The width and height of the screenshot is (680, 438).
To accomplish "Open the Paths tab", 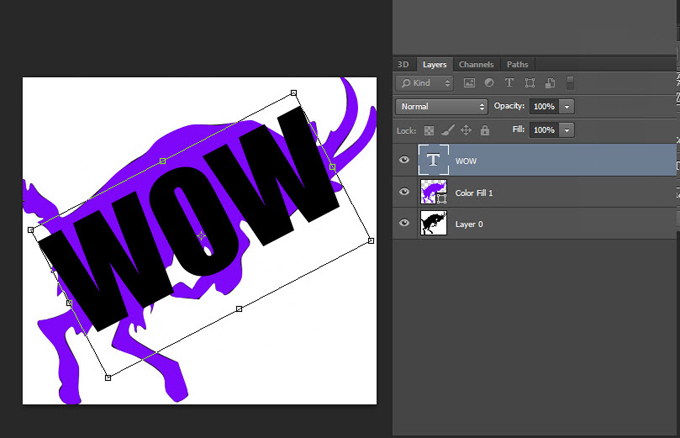I will click(517, 64).
